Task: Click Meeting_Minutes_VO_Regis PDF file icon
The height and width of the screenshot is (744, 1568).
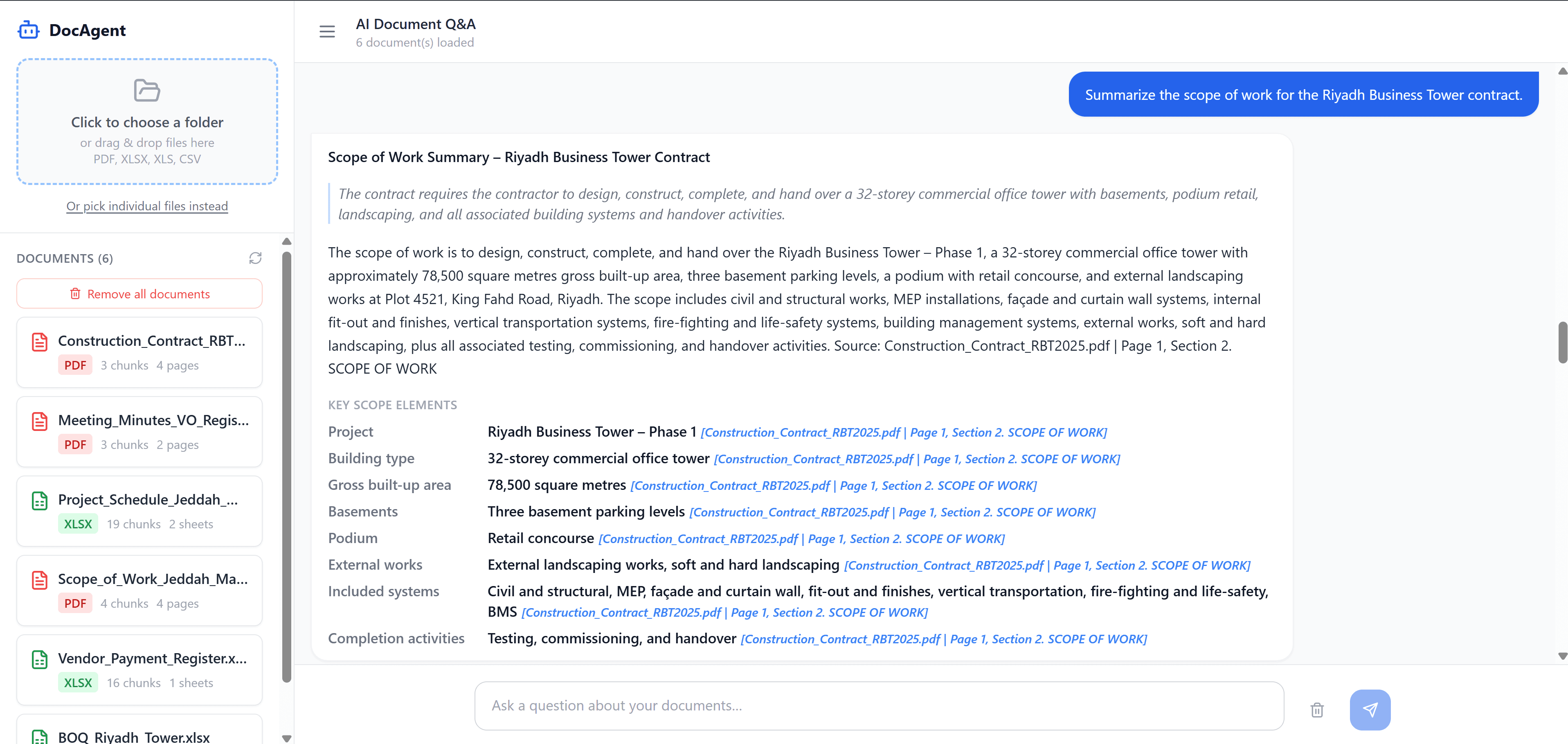Action: 40,422
